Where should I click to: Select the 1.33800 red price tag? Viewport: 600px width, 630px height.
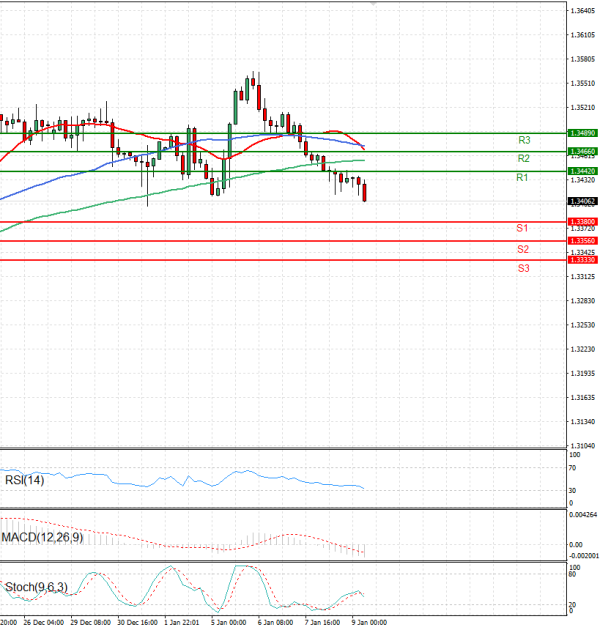tap(581, 221)
